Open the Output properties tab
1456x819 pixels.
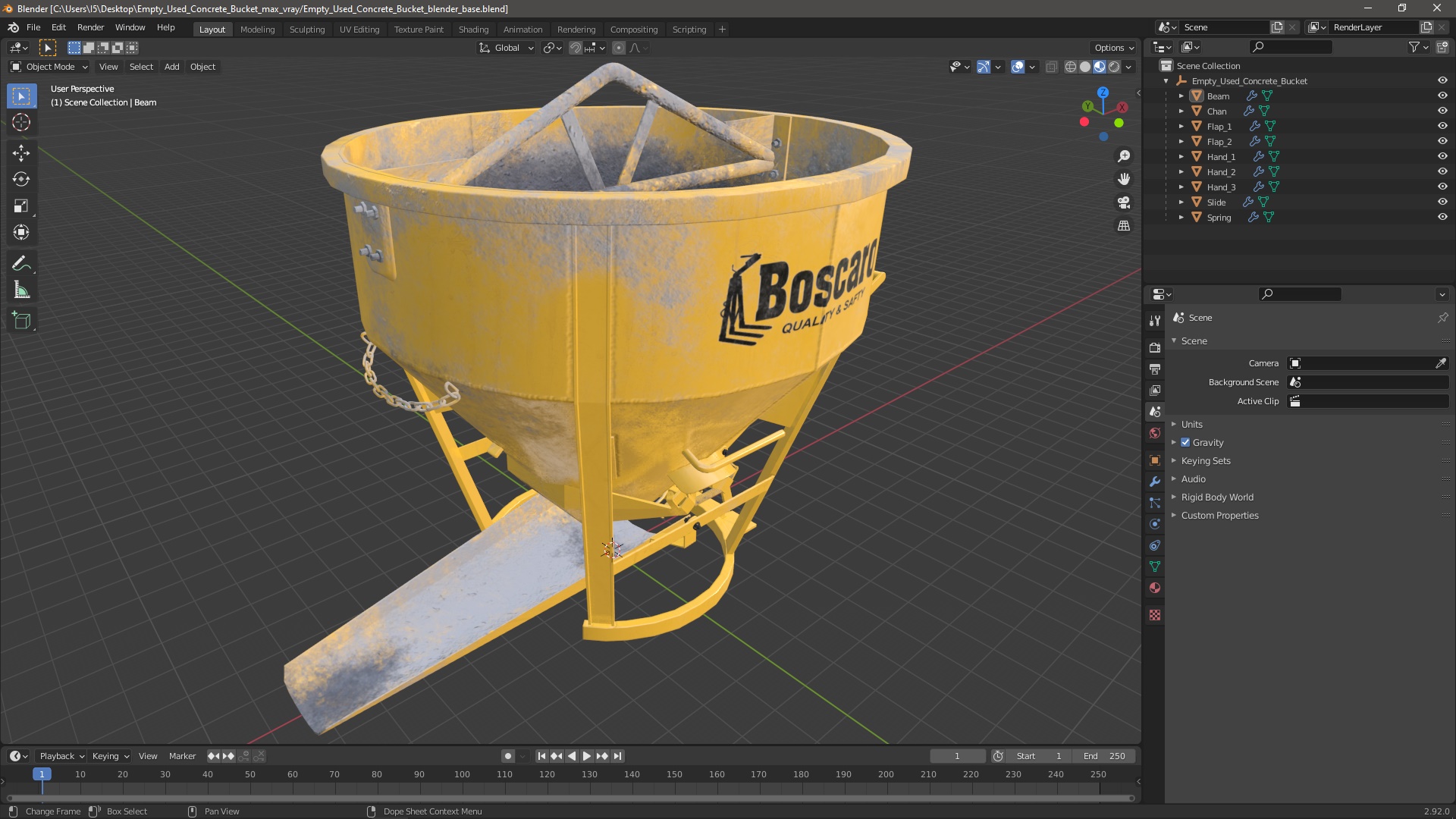[x=1155, y=369]
